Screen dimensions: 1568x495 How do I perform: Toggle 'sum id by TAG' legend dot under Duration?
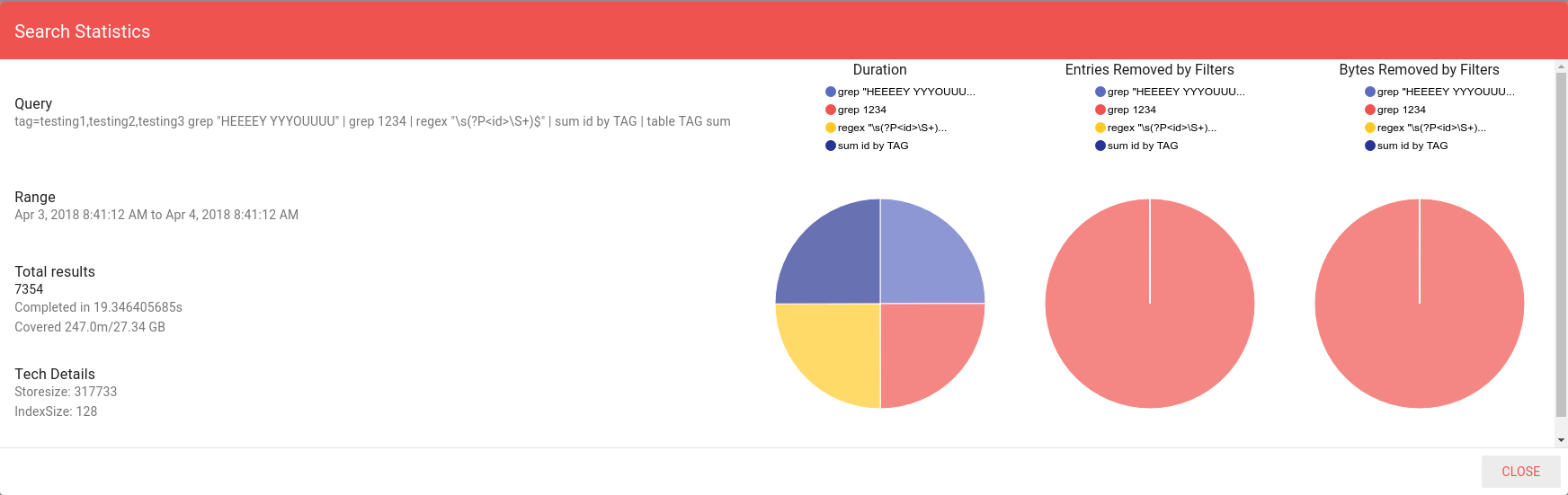point(831,146)
